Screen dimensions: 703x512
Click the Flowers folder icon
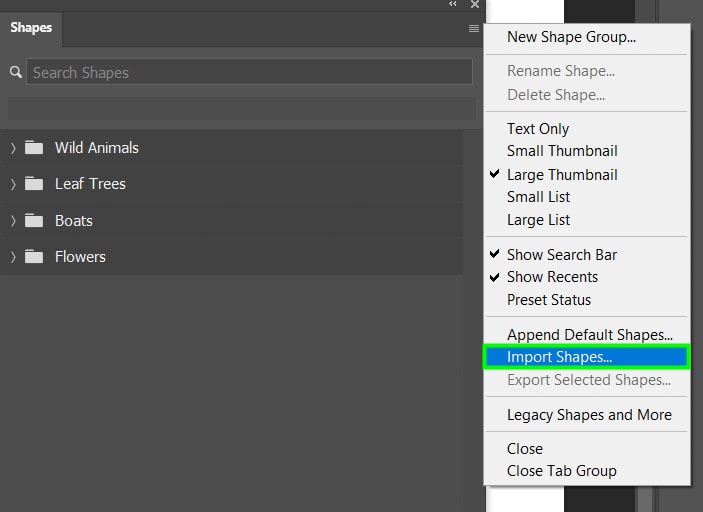(34, 256)
